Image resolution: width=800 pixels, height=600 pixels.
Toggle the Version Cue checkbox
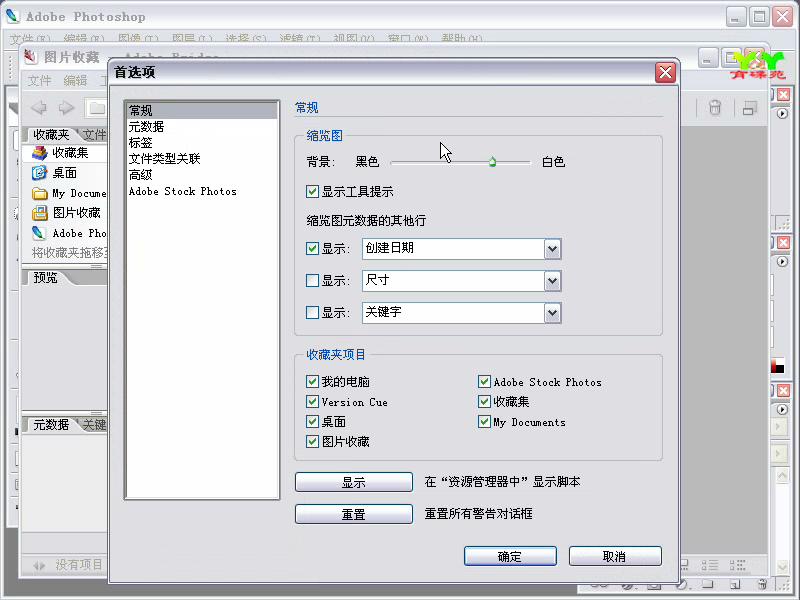click(x=312, y=402)
